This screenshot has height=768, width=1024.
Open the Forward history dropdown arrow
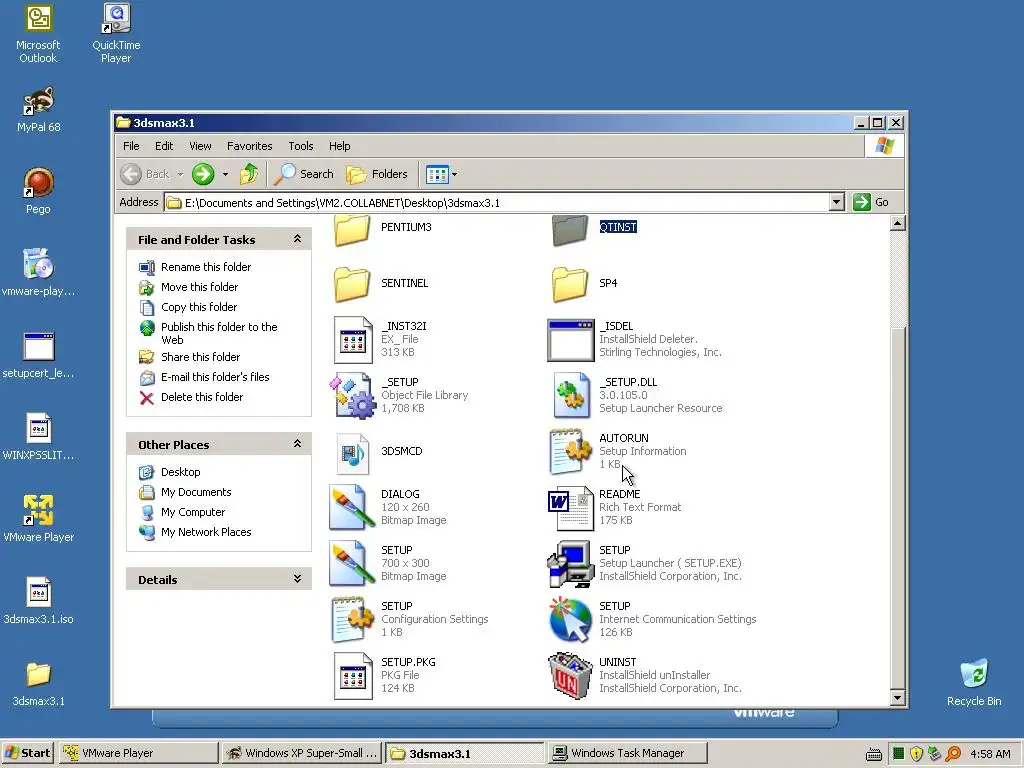tap(225, 174)
